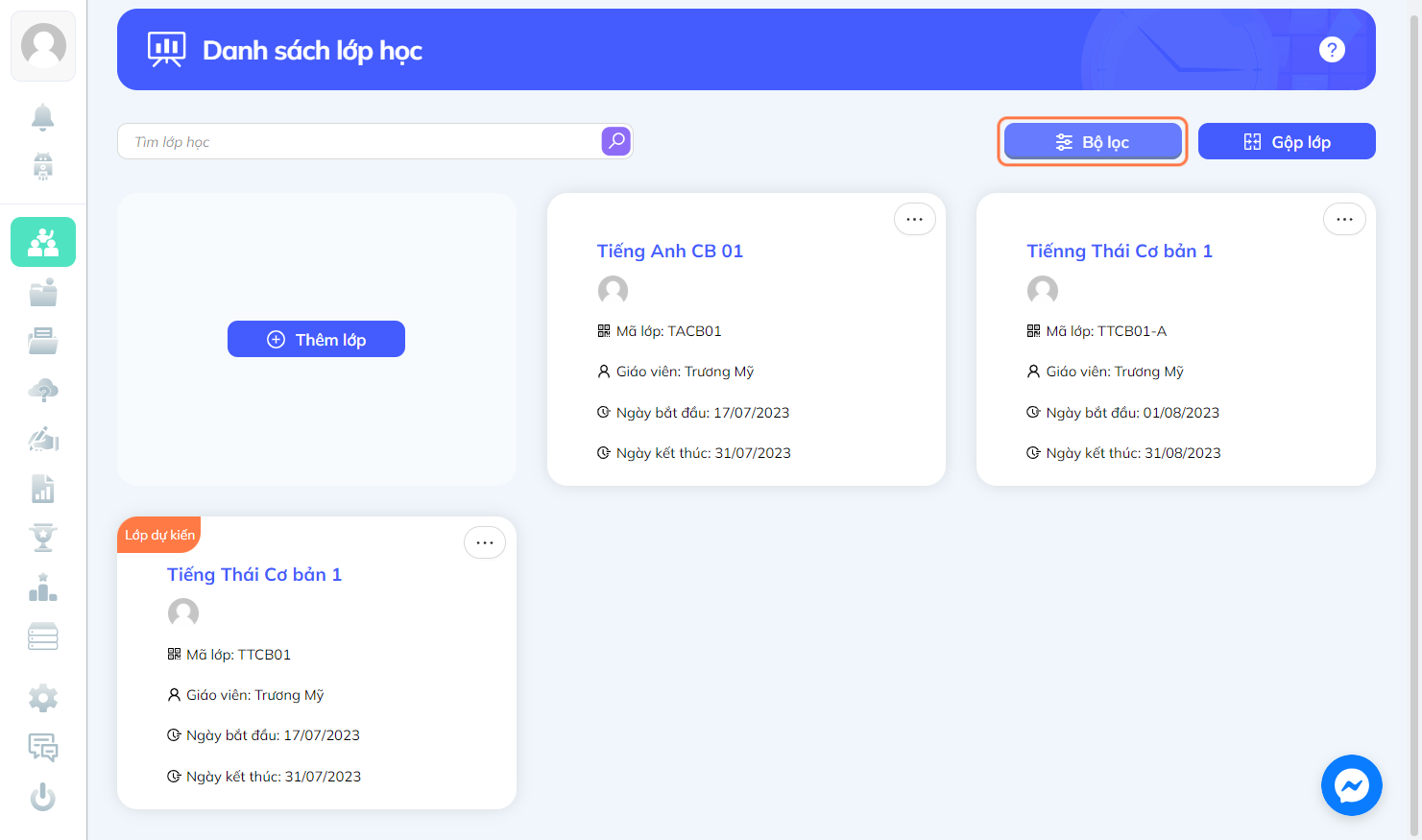The height and width of the screenshot is (840, 1422).
Task: Click teacher avatar on Tiếng Anh CB 01 card
Action: (x=613, y=290)
